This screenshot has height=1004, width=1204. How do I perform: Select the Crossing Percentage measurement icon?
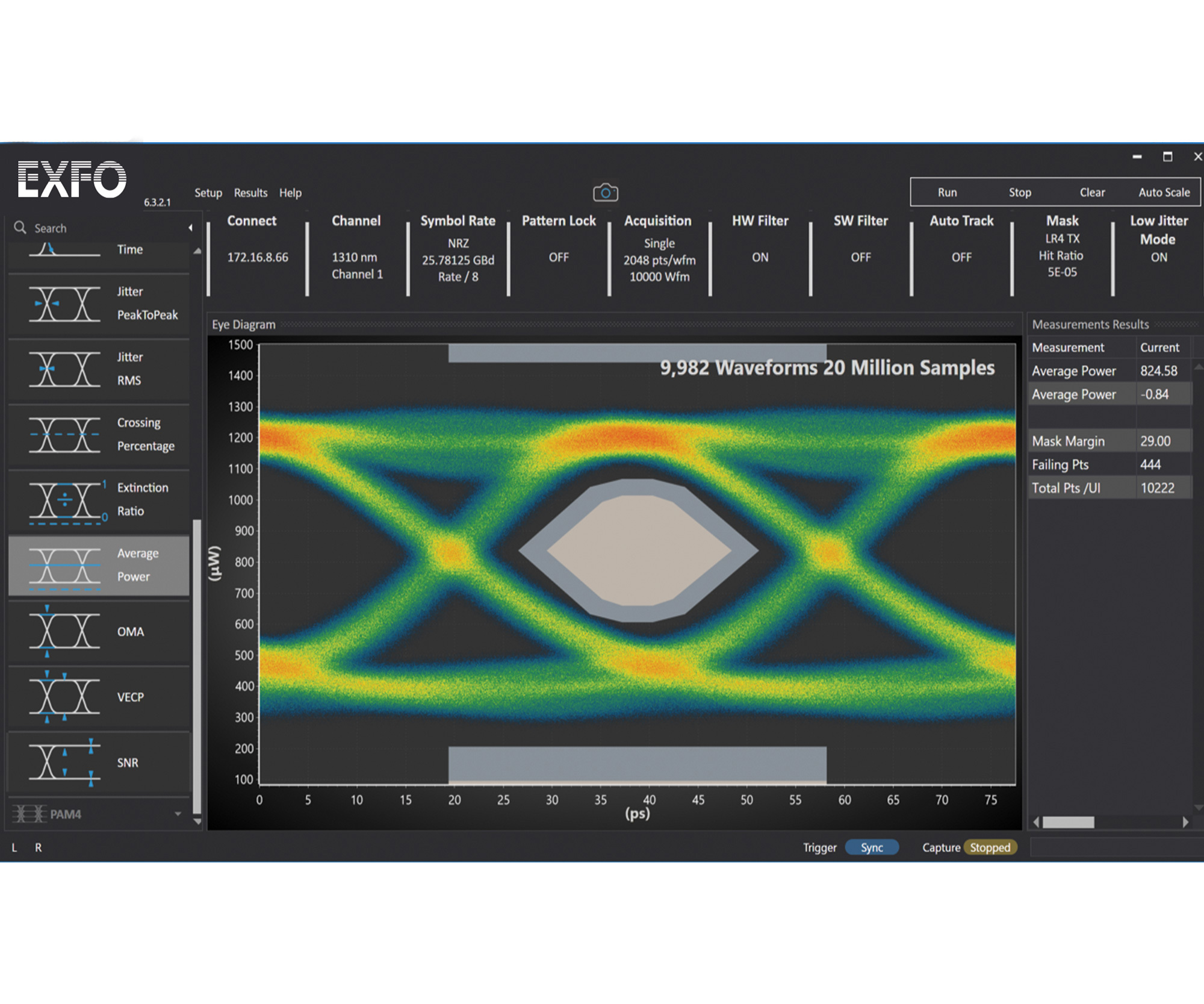(x=64, y=434)
